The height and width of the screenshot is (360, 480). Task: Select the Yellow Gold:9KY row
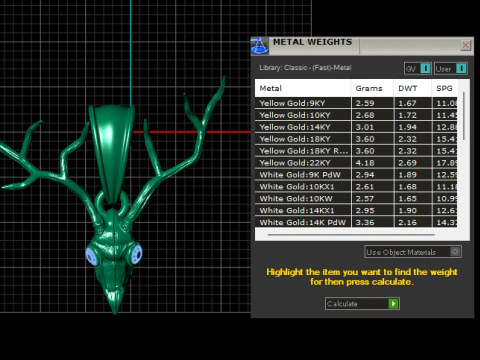356,103
